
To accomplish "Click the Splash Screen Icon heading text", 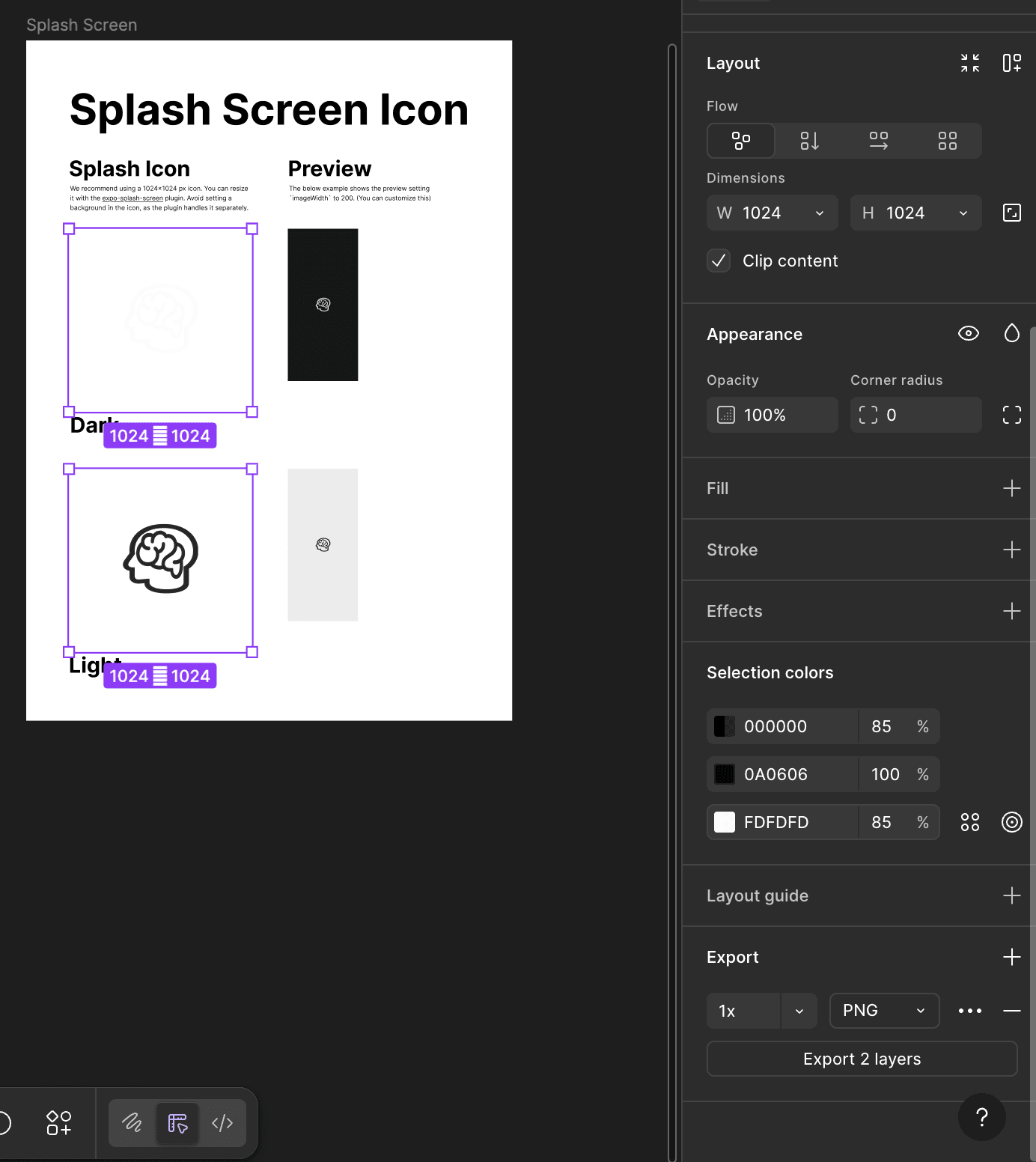I will pos(269,110).
